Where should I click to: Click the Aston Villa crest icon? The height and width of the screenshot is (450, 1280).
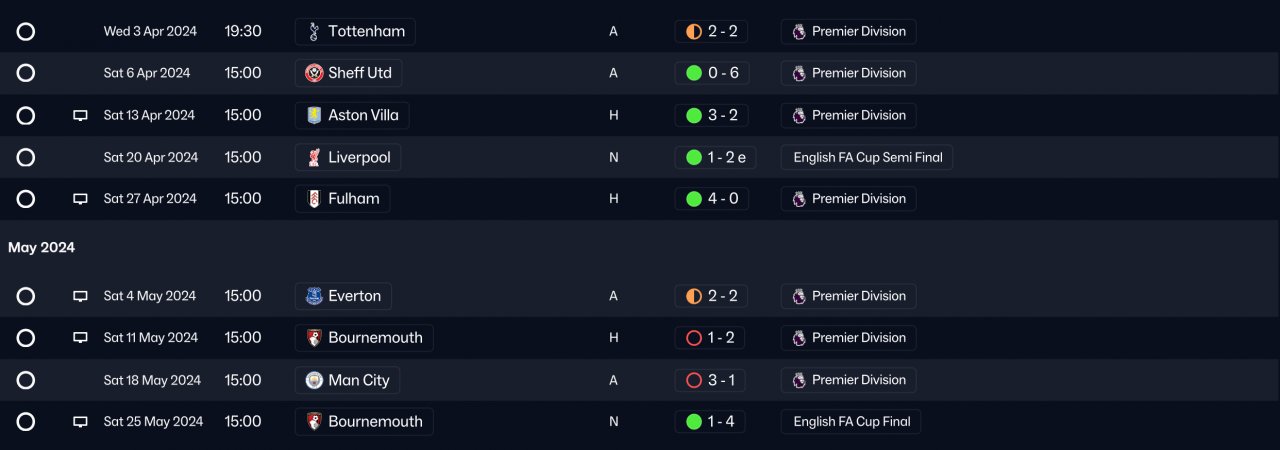coord(314,115)
